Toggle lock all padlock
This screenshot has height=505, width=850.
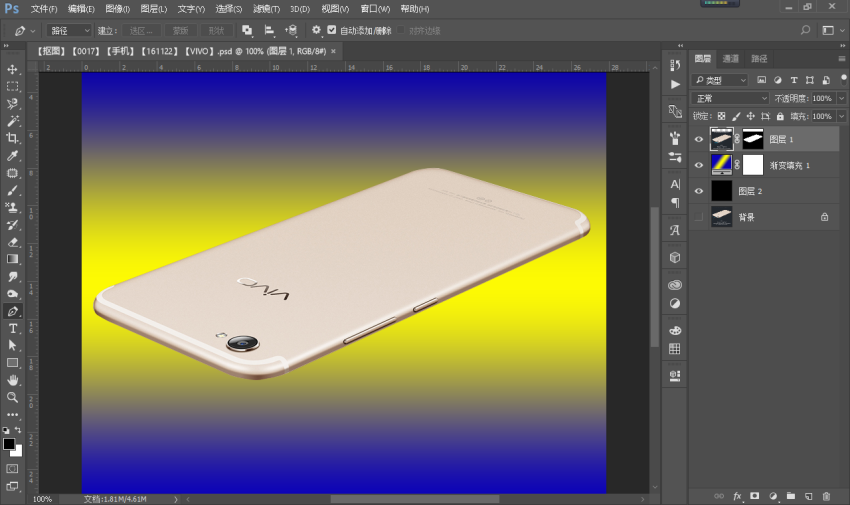pyautogui.click(x=780, y=116)
